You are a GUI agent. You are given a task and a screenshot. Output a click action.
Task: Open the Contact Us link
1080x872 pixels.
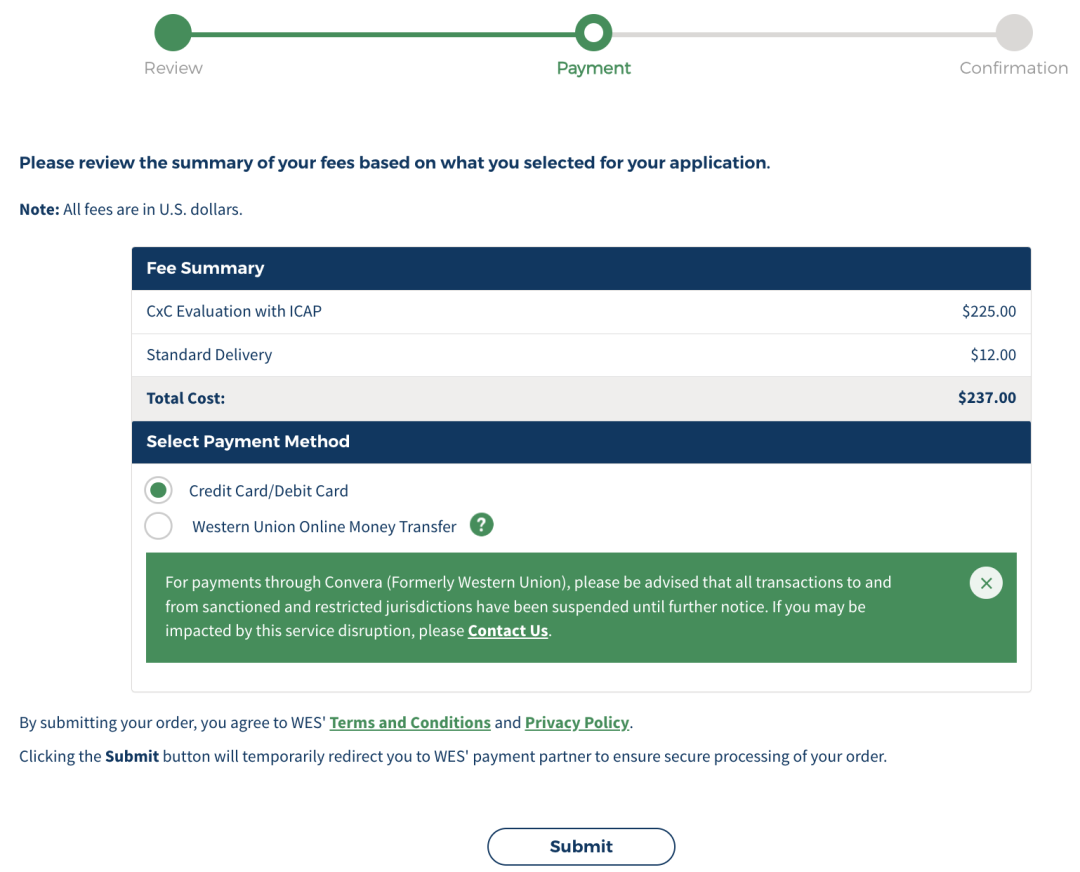click(508, 631)
